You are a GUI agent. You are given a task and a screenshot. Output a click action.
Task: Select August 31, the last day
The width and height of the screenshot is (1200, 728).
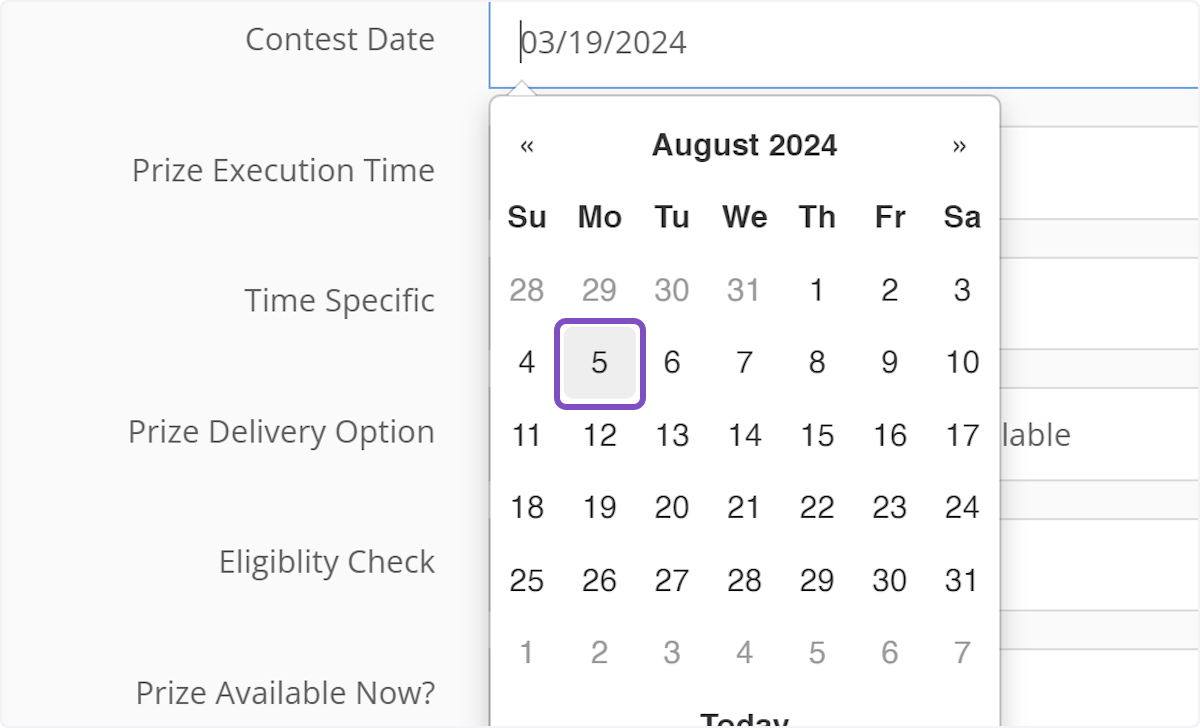[961, 580]
